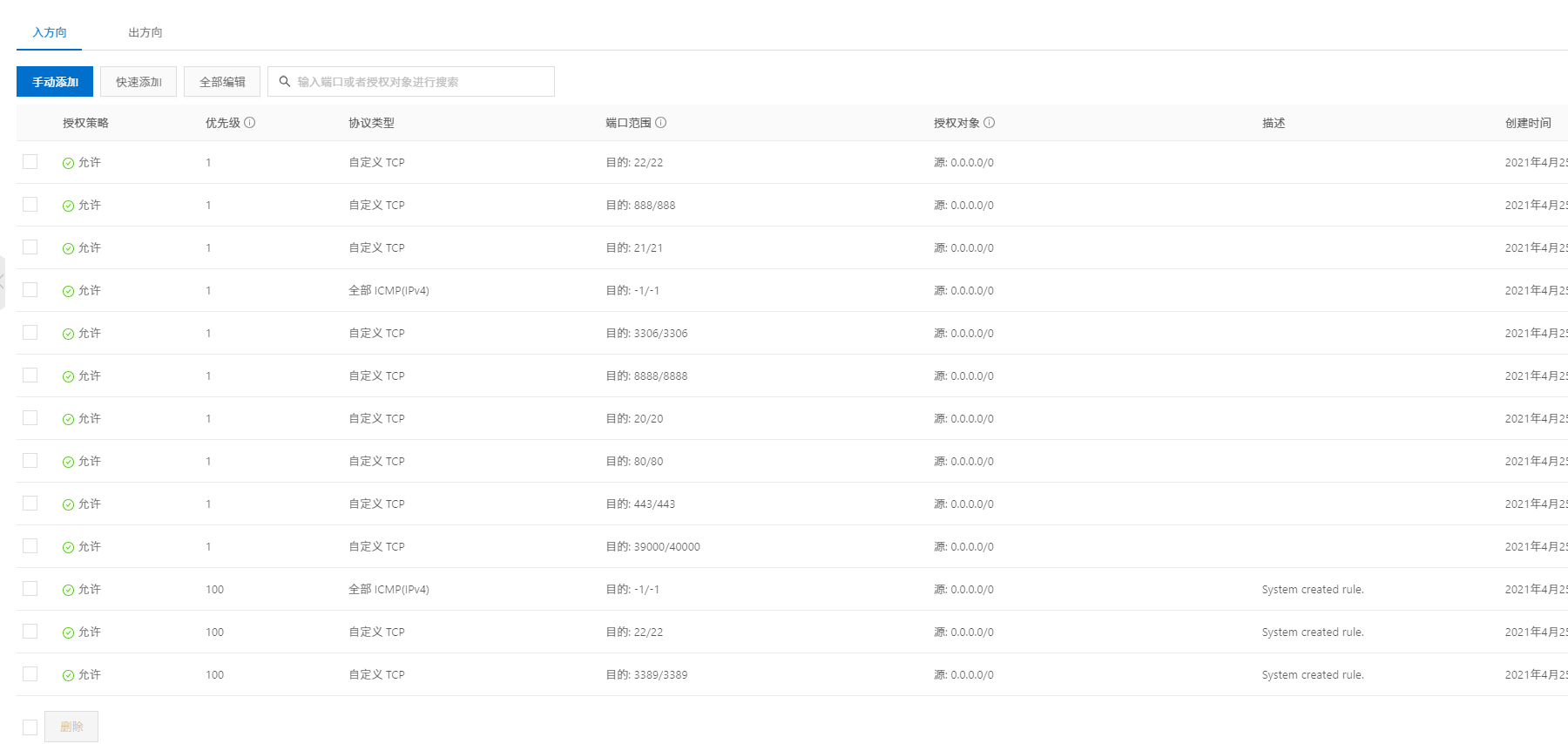Click the search magnifier icon
This screenshot has height=744, width=1568.
(284, 82)
